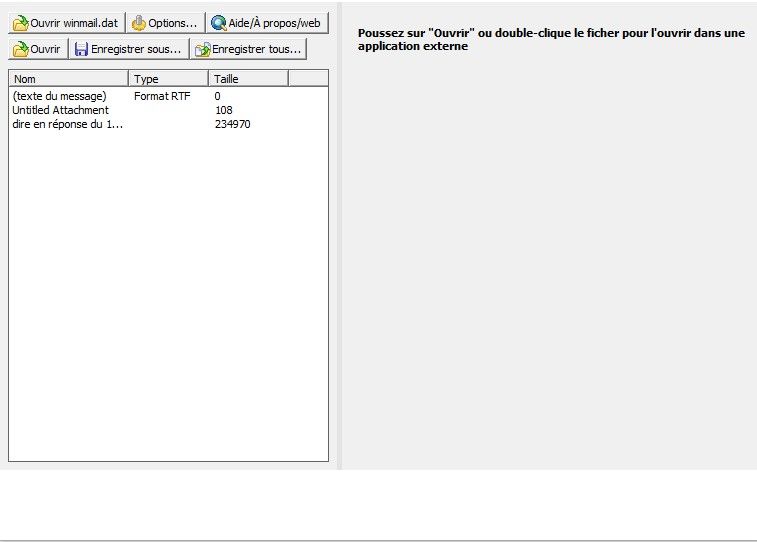
Task: Sort the list by the Nom column
Action: pyautogui.click(x=69, y=78)
